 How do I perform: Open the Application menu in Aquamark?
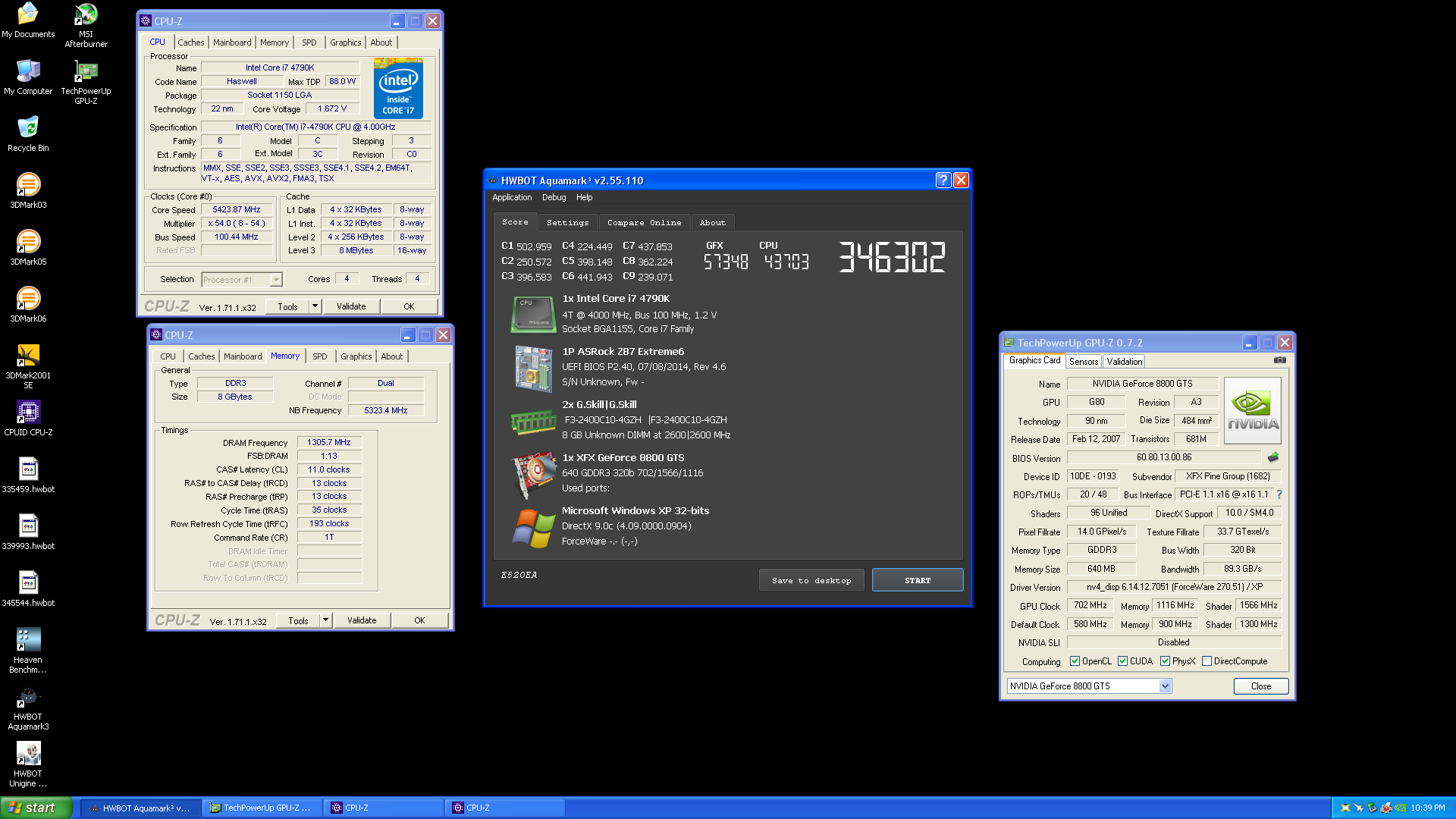tap(512, 197)
